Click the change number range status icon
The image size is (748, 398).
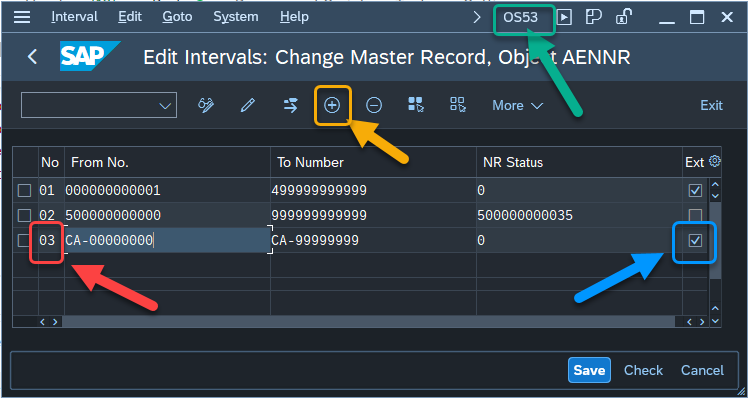point(291,105)
